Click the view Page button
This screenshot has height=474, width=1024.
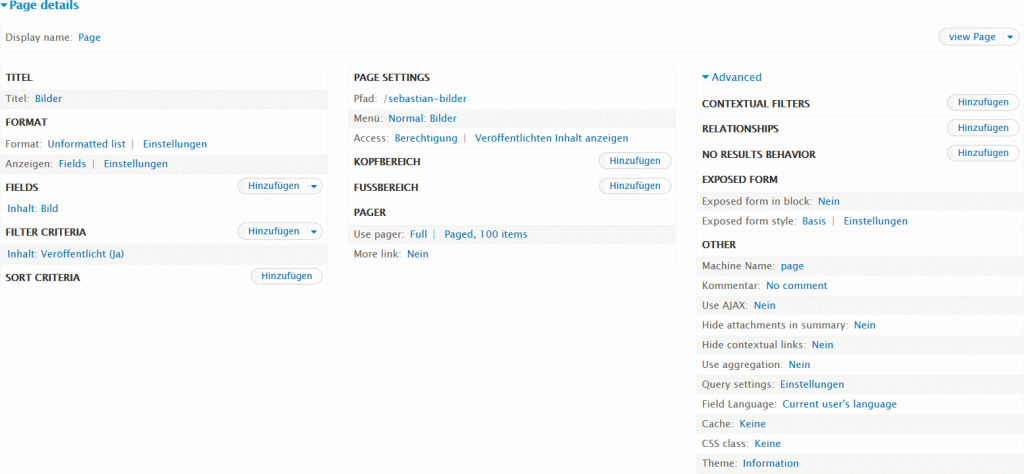971,37
